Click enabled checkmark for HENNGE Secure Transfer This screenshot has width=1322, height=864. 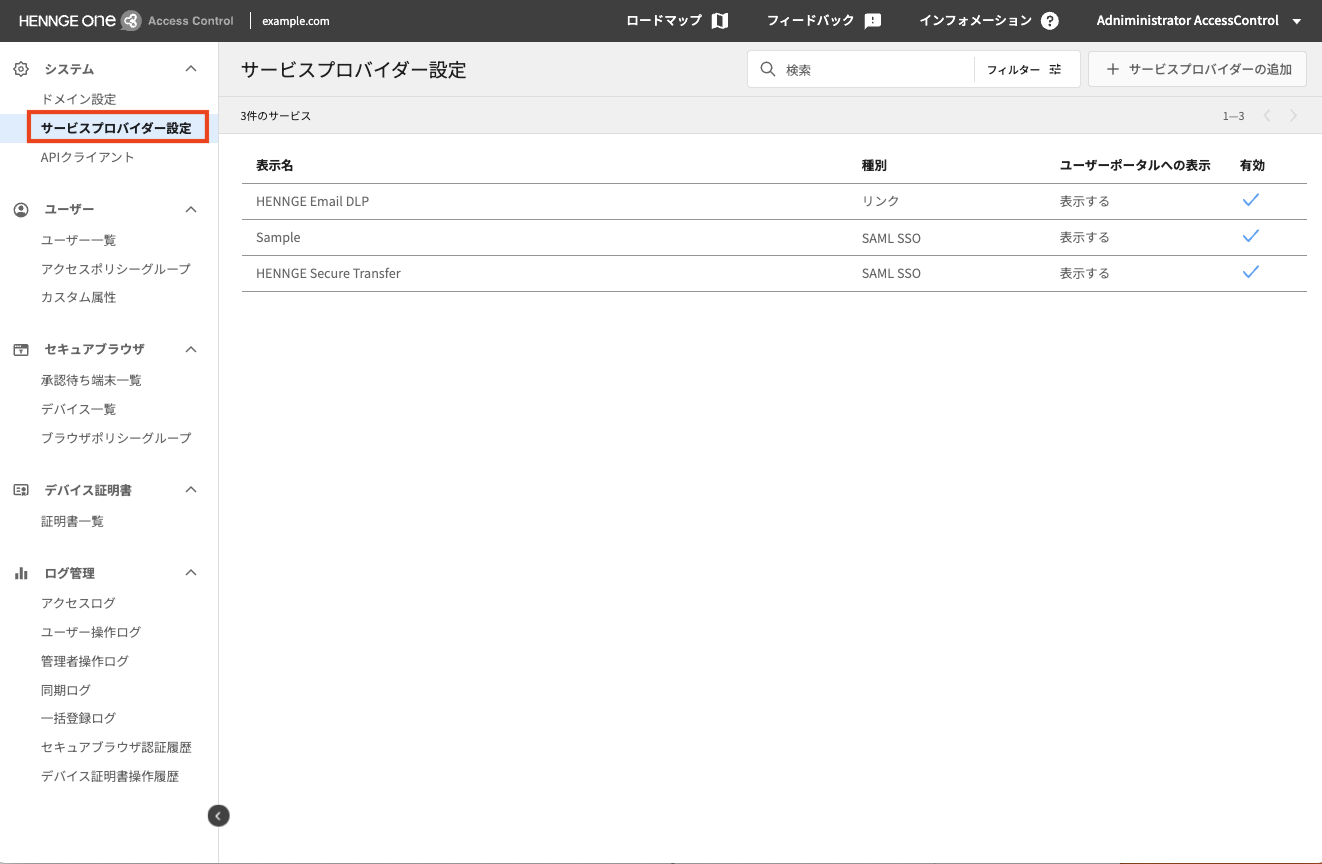(x=1250, y=272)
